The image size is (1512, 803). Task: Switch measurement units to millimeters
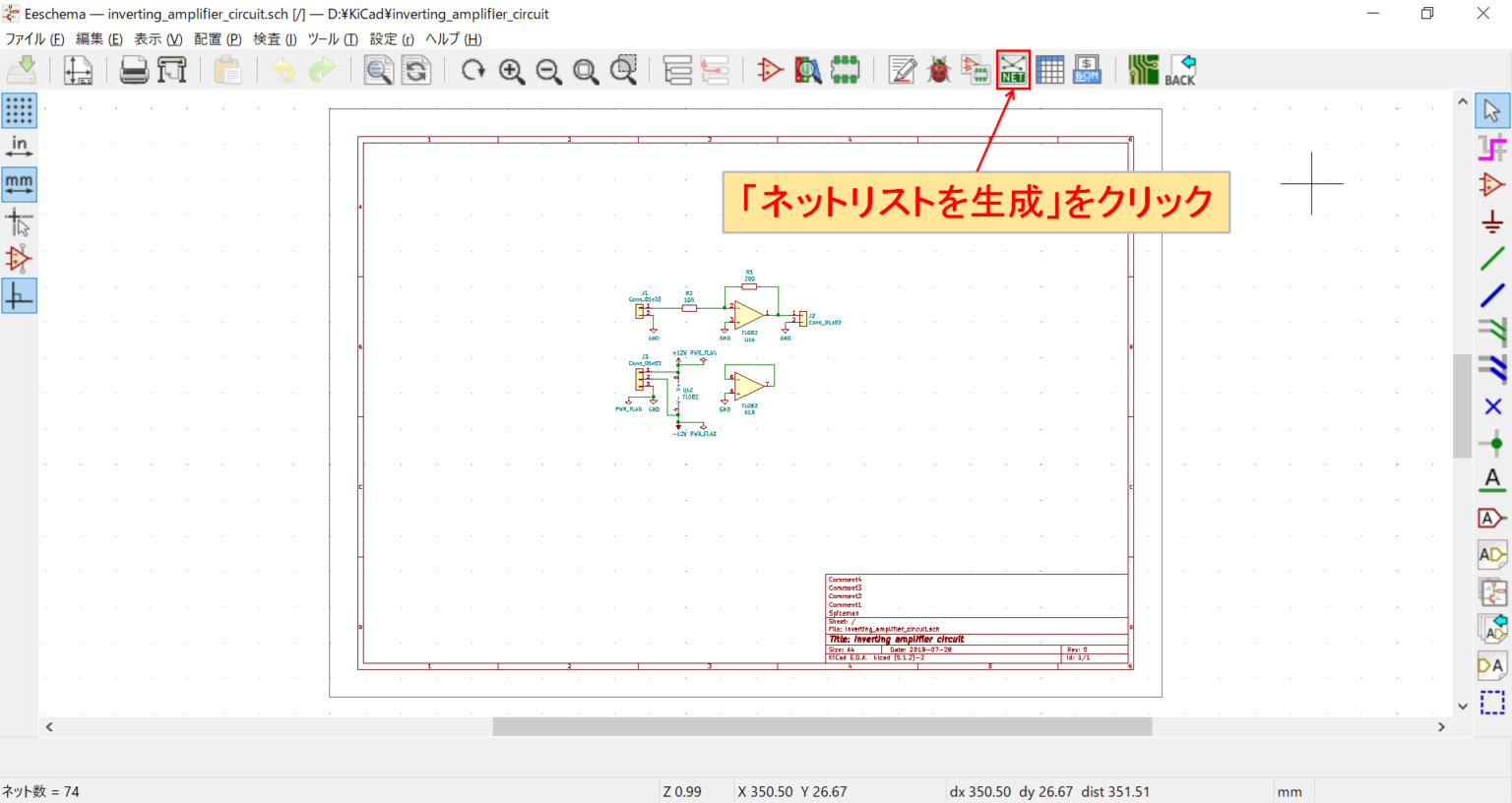point(21,183)
